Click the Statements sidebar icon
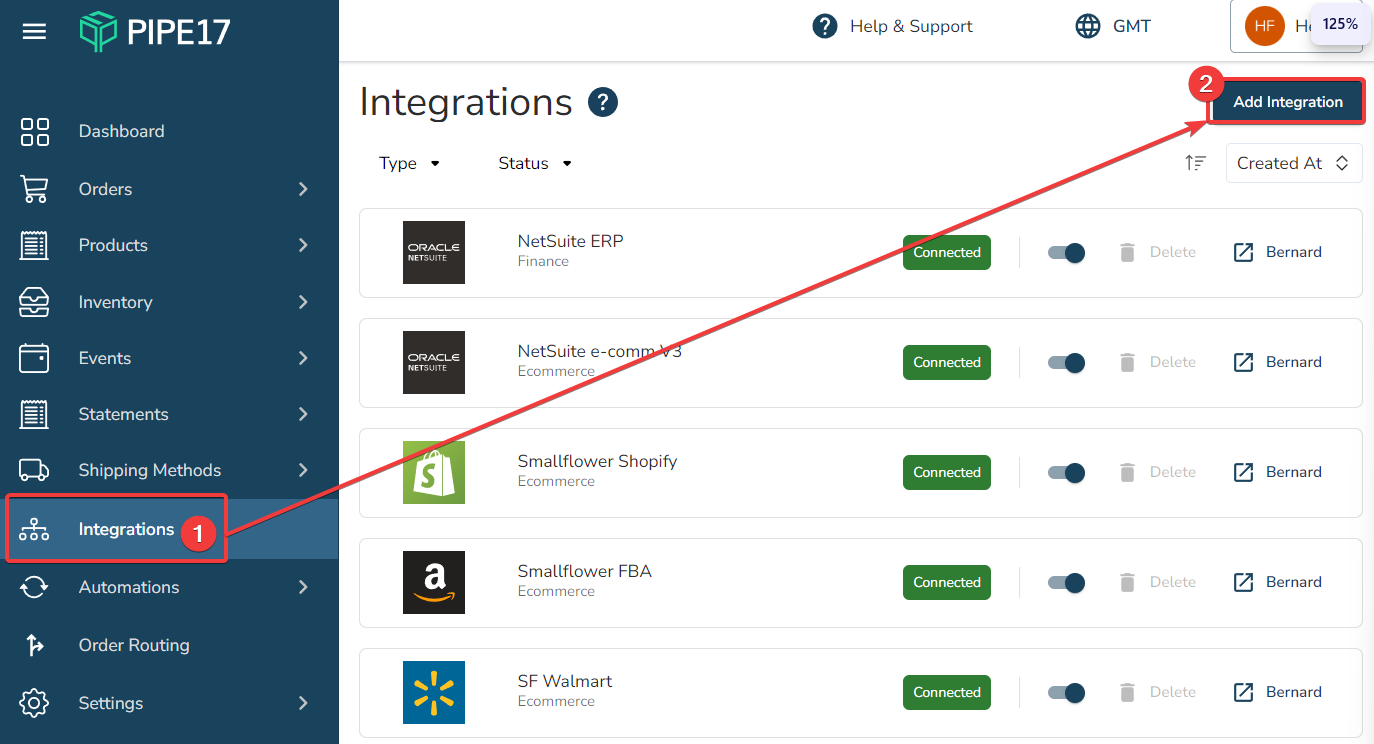This screenshot has width=1374, height=744. 34,414
